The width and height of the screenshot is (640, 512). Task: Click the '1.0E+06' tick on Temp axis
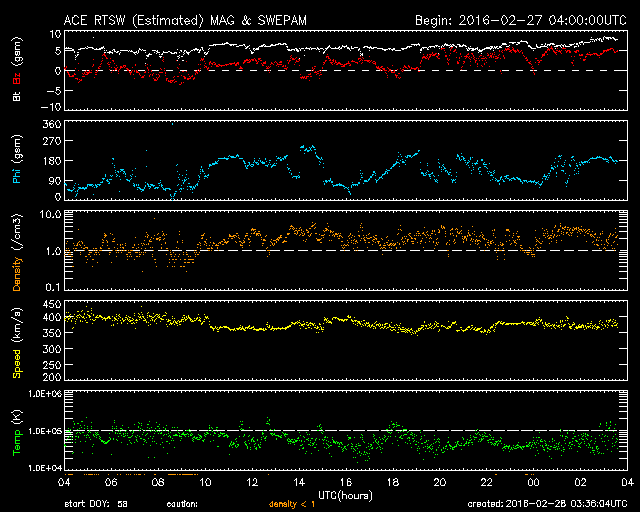point(45,394)
